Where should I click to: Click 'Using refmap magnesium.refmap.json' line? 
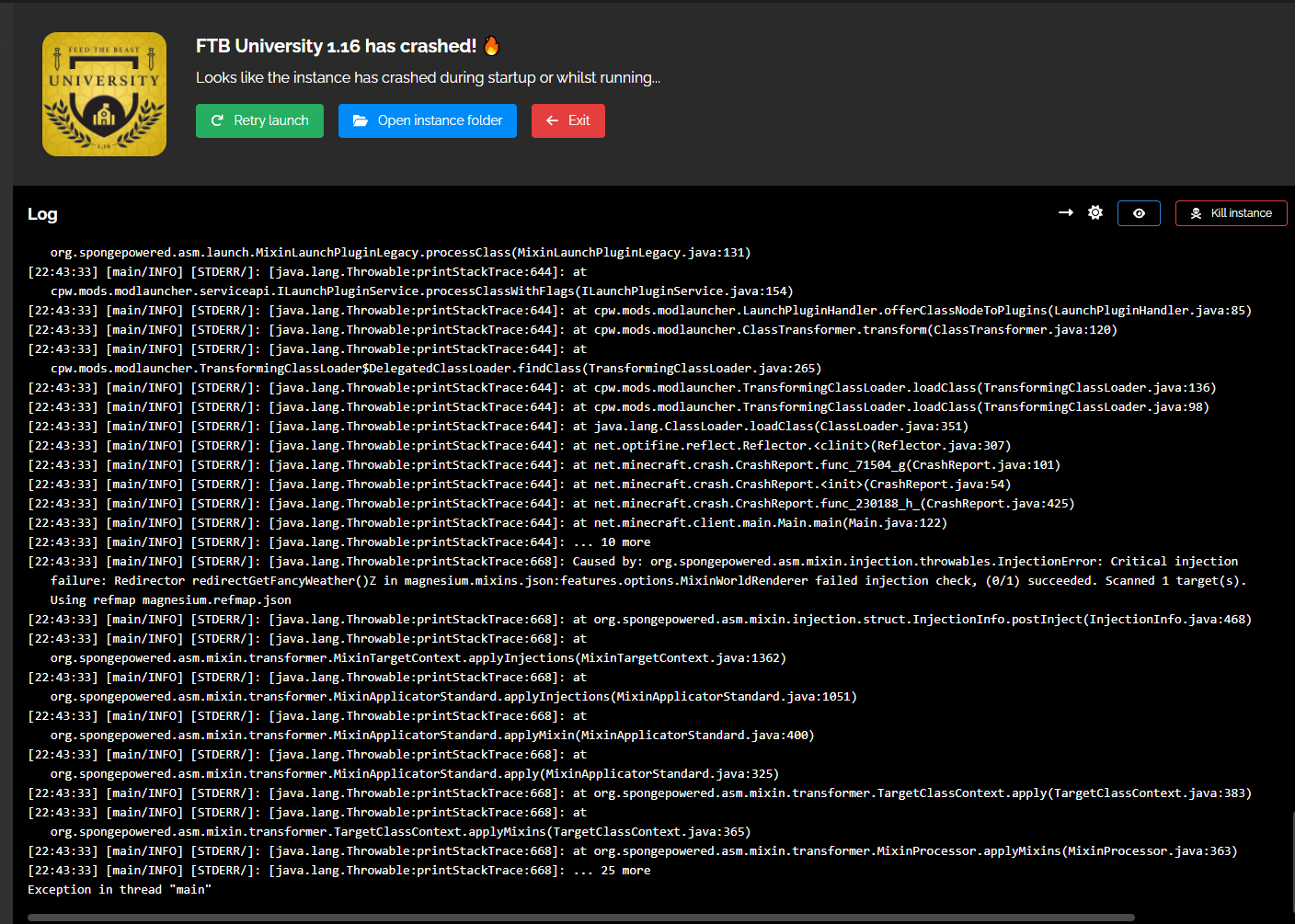171,600
